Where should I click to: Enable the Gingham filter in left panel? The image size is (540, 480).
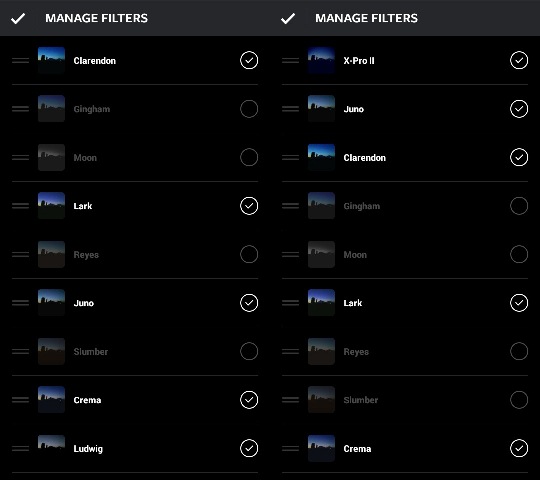[x=249, y=109]
